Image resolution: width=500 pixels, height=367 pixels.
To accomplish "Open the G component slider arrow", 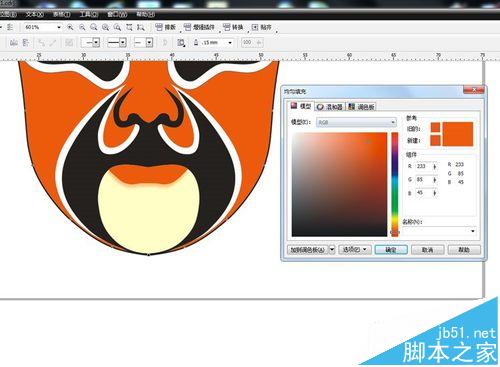I will point(435,180).
